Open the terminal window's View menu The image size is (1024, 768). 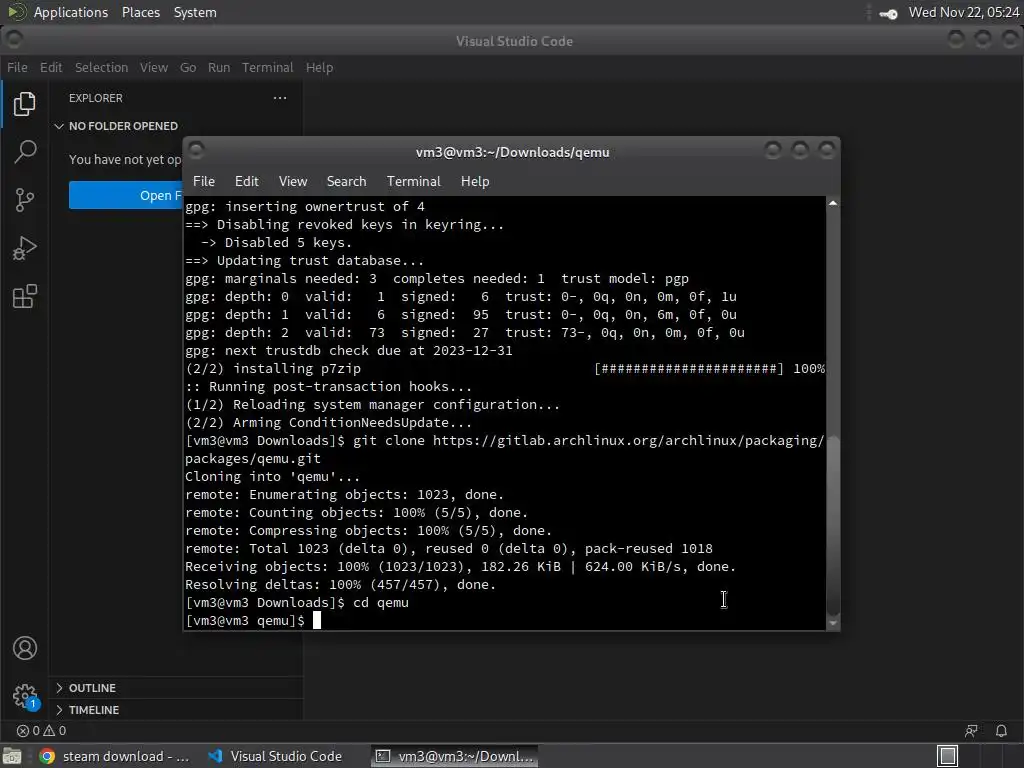(x=293, y=182)
